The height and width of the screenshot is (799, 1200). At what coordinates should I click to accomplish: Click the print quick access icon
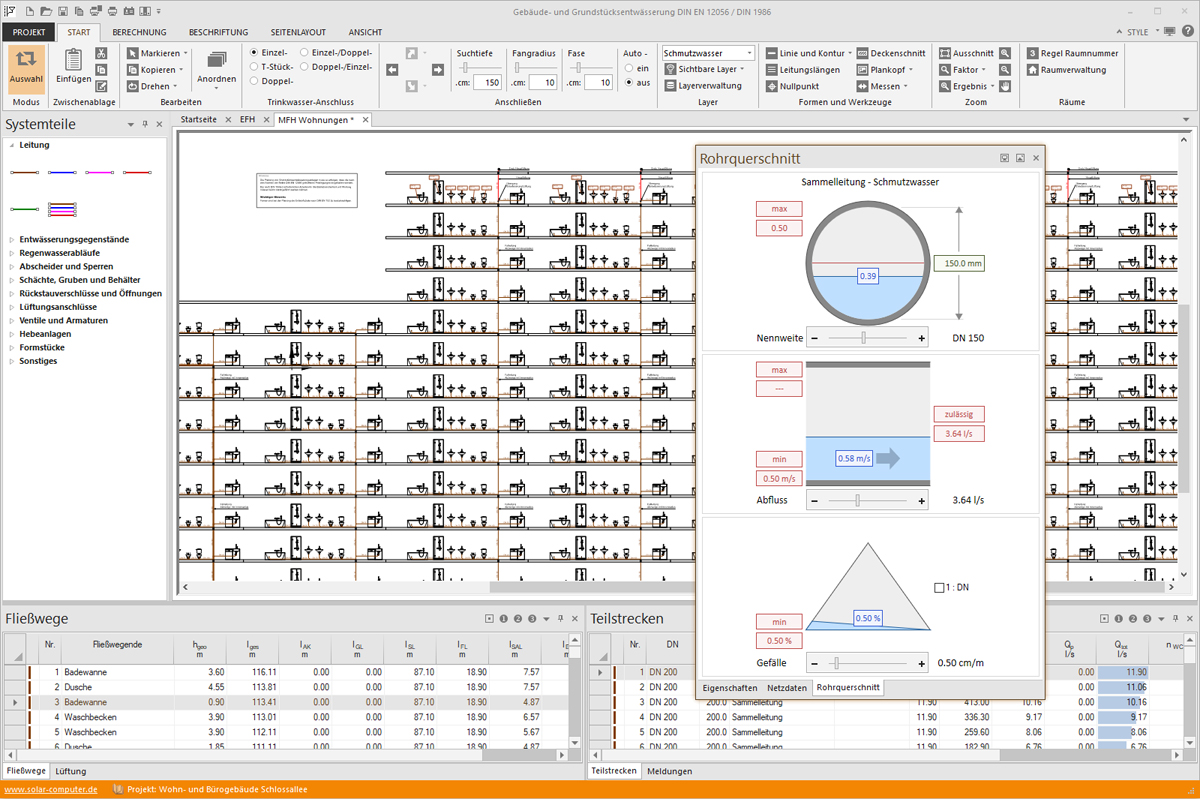[x=112, y=10]
